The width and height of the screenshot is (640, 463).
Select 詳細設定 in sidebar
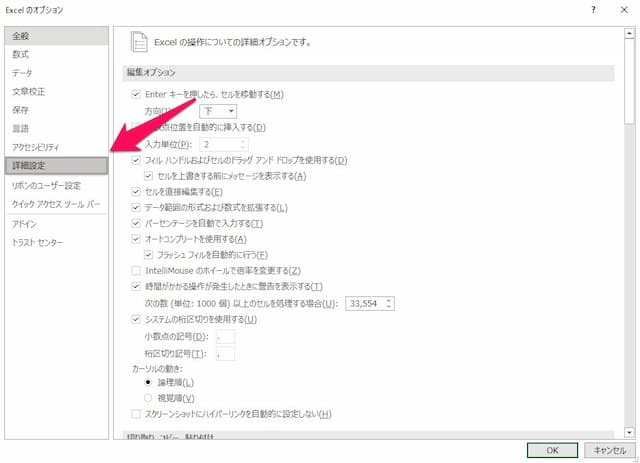pos(56,166)
